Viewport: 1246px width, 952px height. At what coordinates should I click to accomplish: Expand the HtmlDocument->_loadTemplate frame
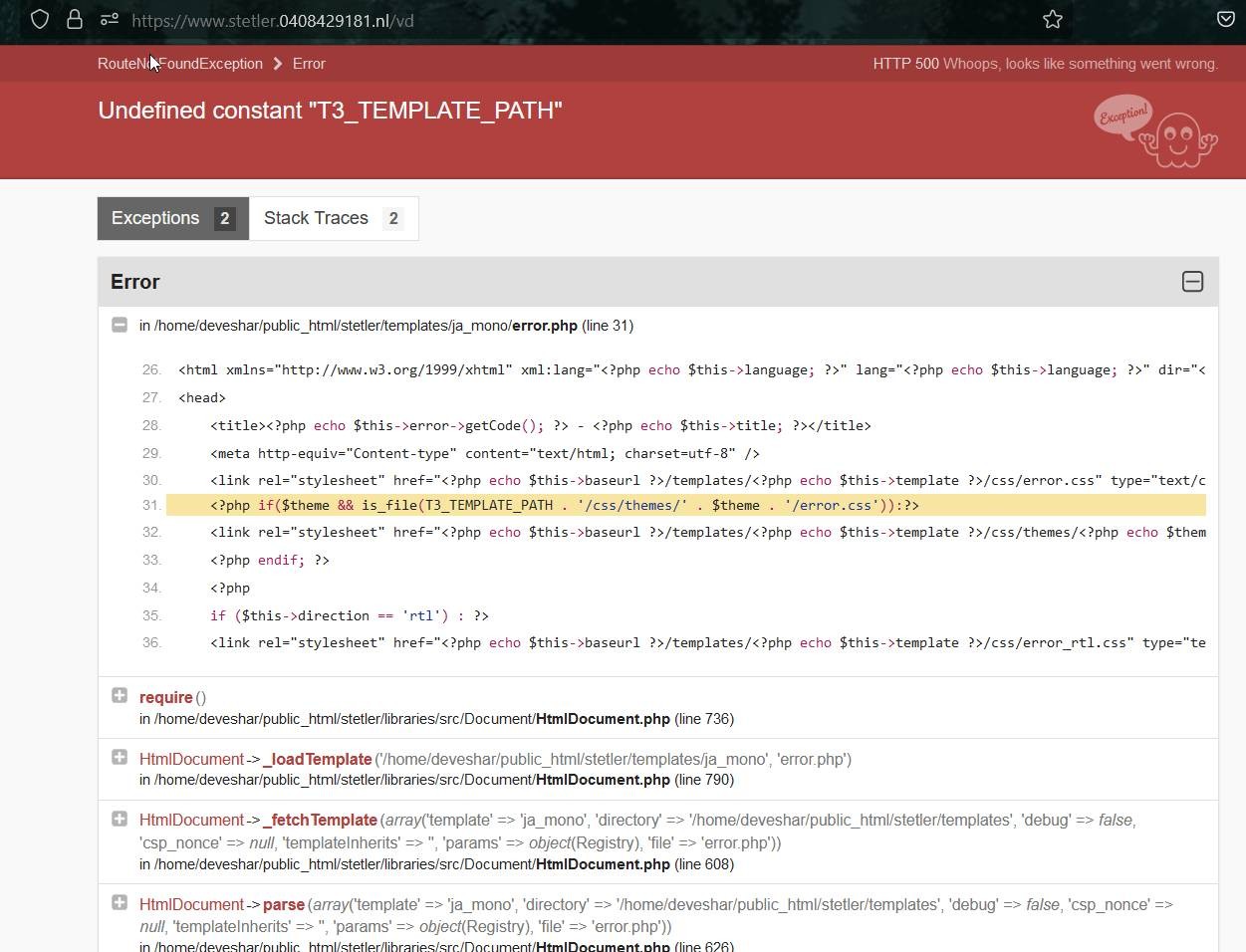[x=120, y=758]
